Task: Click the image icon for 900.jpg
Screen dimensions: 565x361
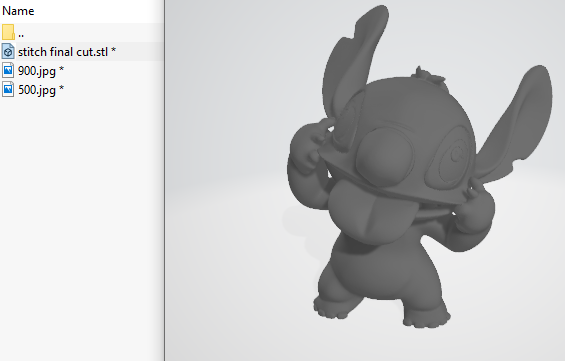Action: pyautogui.click(x=8, y=70)
